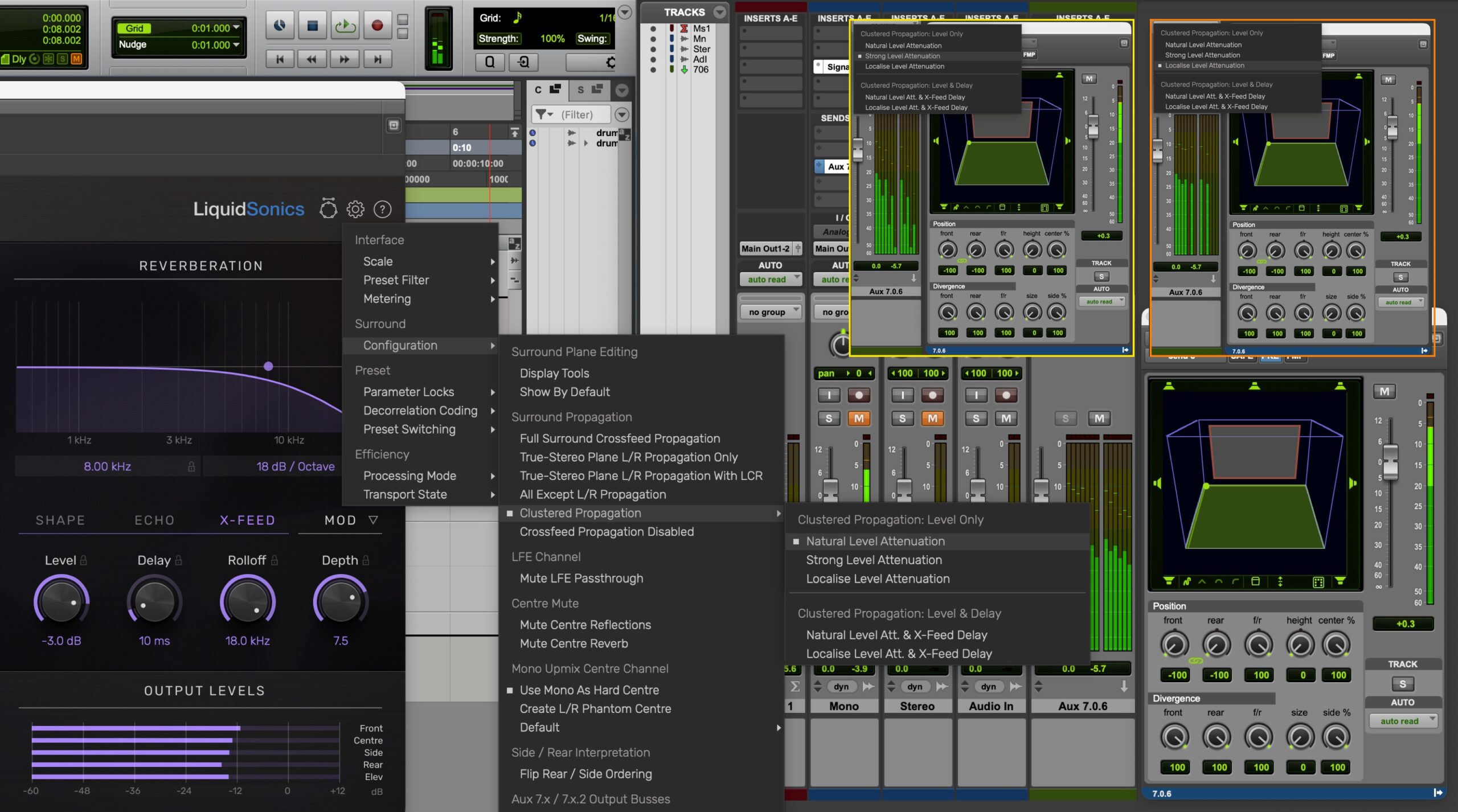
Task: Click the LiquidSonics help question mark icon
Action: (x=382, y=209)
